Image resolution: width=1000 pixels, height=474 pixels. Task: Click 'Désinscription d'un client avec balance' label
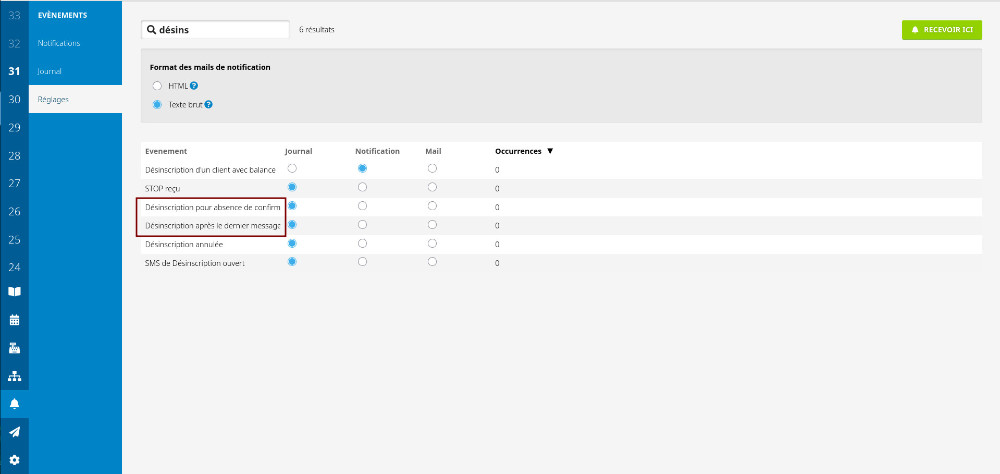click(210, 170)
